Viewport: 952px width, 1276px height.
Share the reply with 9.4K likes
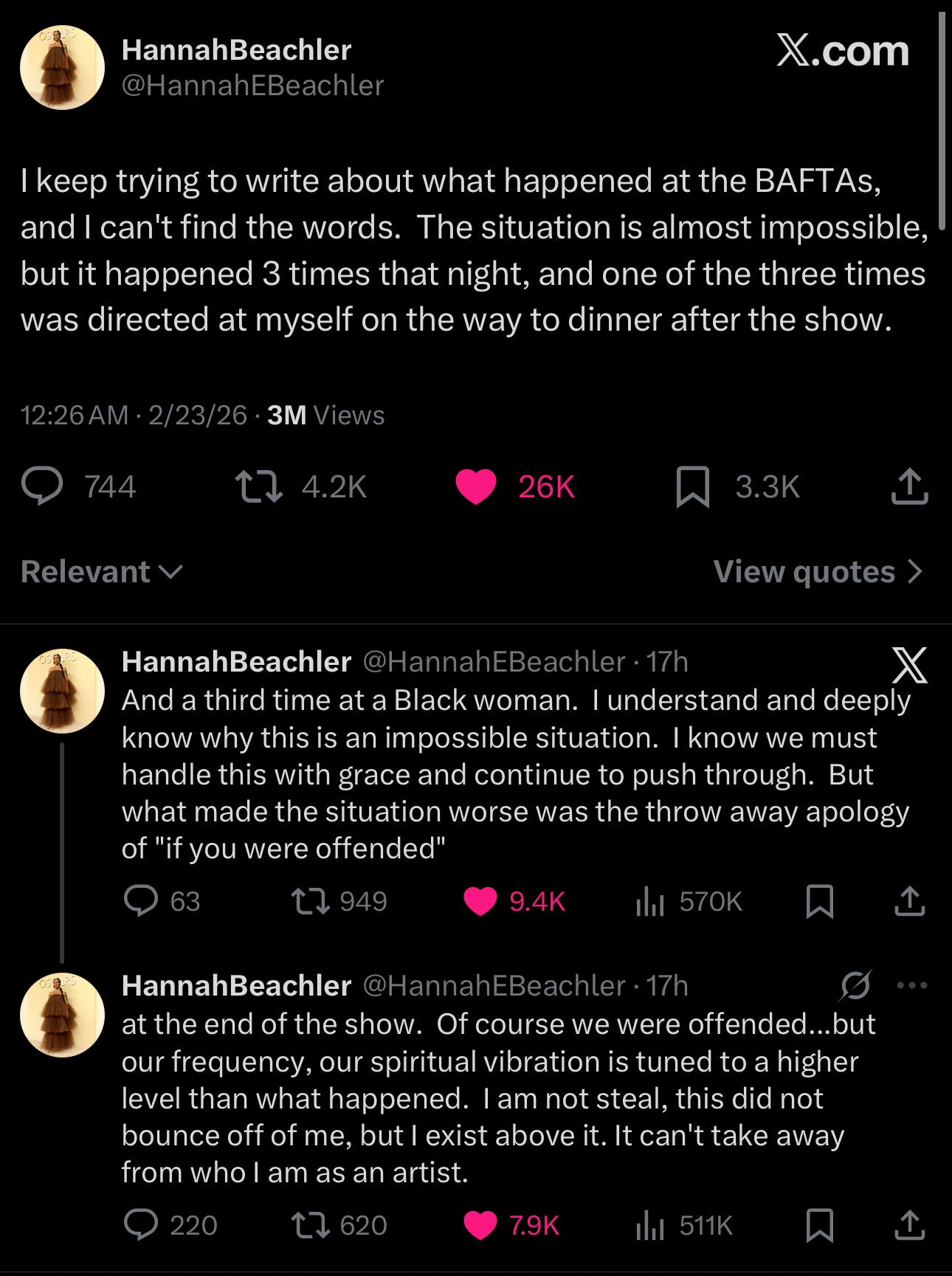coord(909,901)
